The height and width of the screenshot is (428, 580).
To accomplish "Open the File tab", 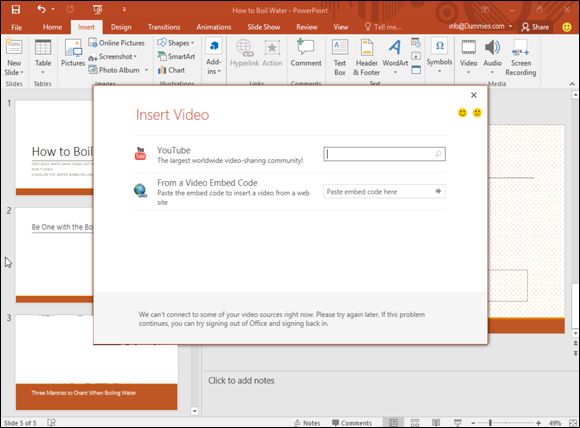I will 17,27.
